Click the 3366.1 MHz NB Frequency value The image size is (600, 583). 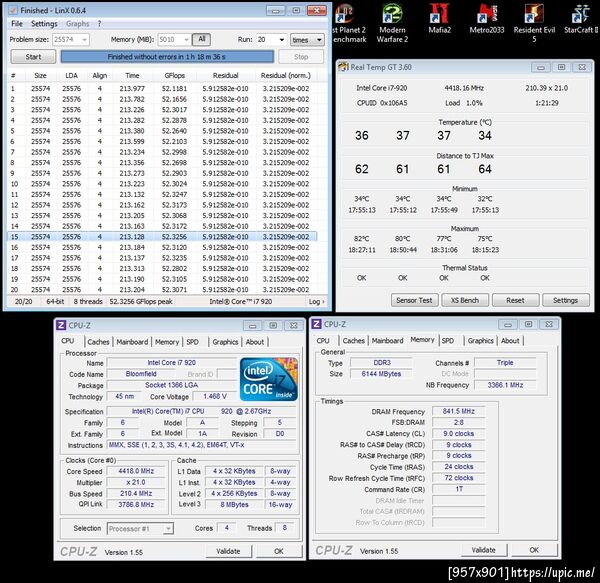tap(505, 385)
